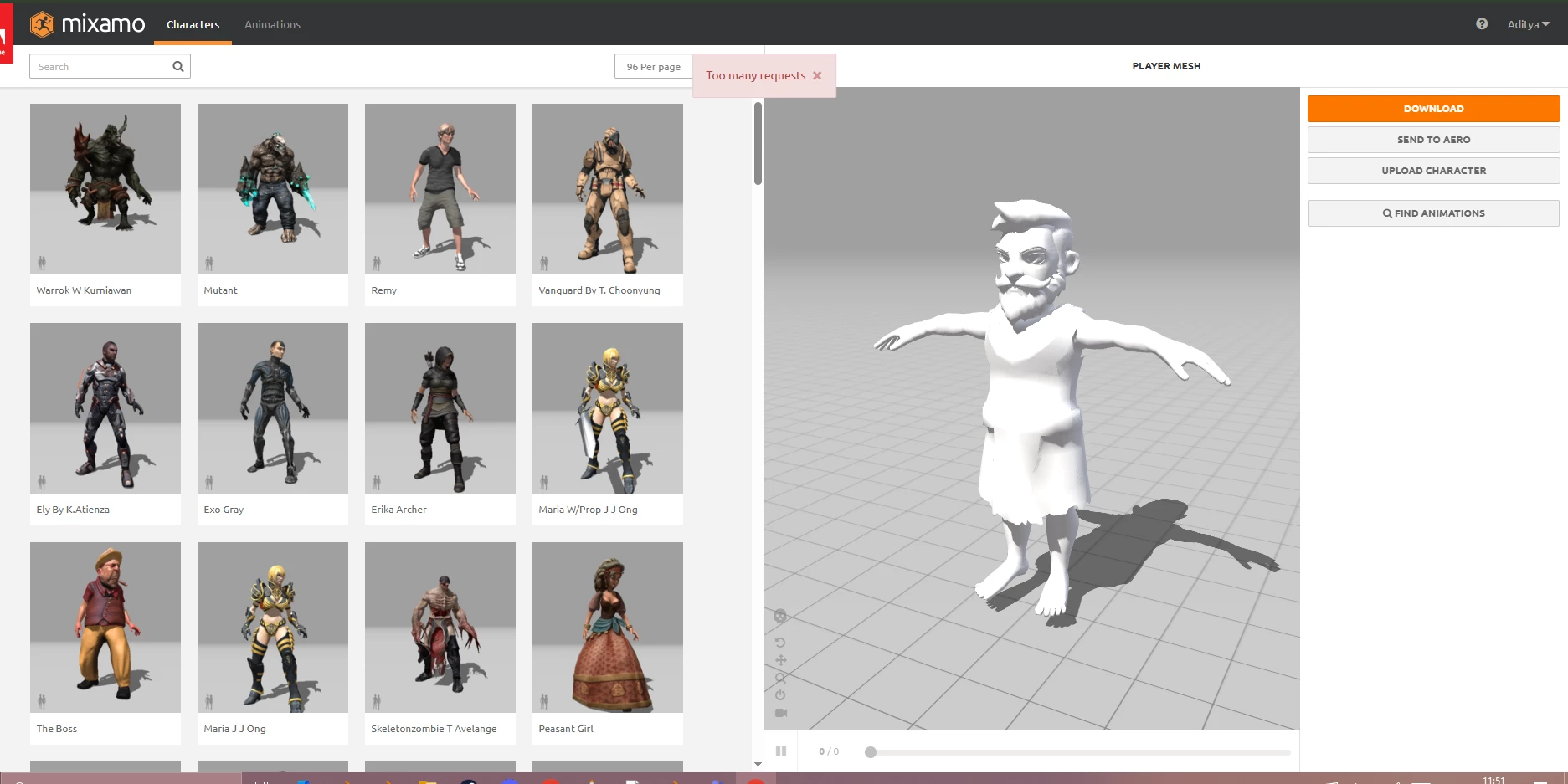The height and width of the screenshot is (784, 1568).
Task: Toggle the follow camera video icon
Action: pyautogui.click(x=781, y=713)
